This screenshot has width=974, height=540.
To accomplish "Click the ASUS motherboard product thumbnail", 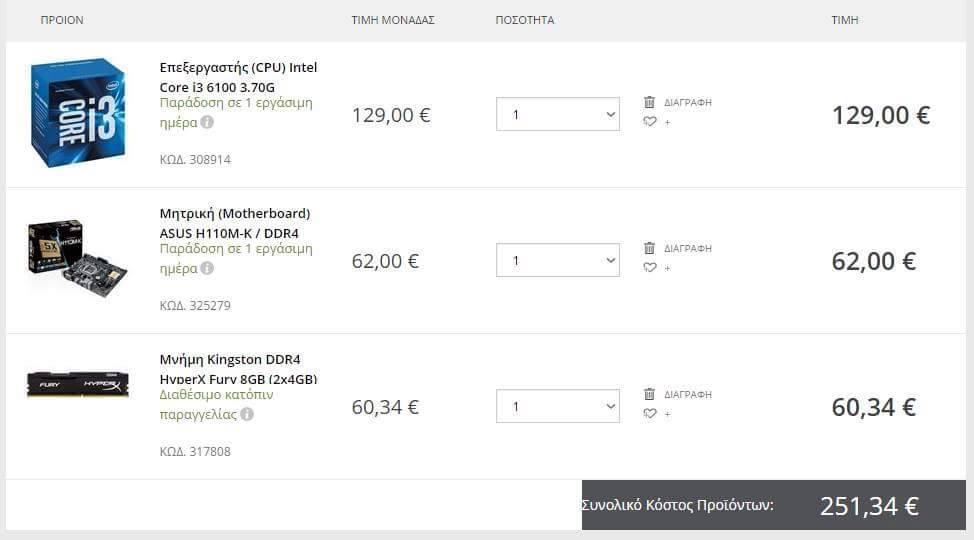I will point(77,257).
